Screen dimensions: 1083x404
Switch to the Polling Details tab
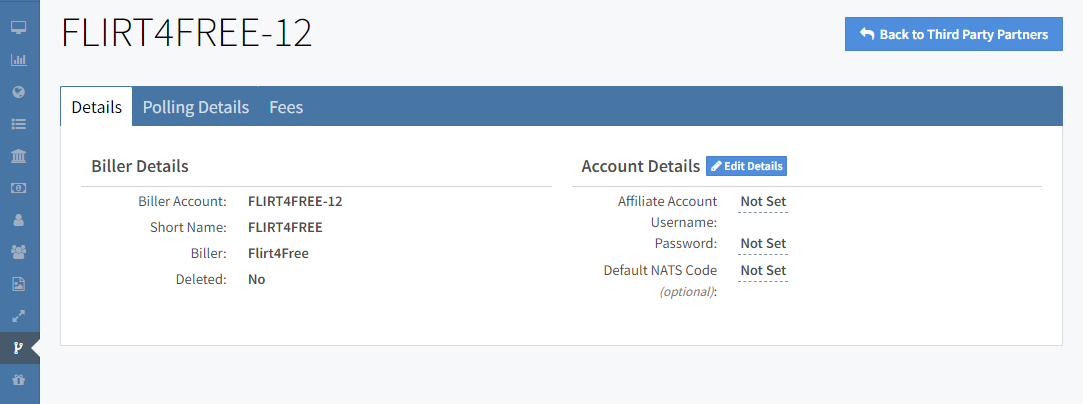196,107
